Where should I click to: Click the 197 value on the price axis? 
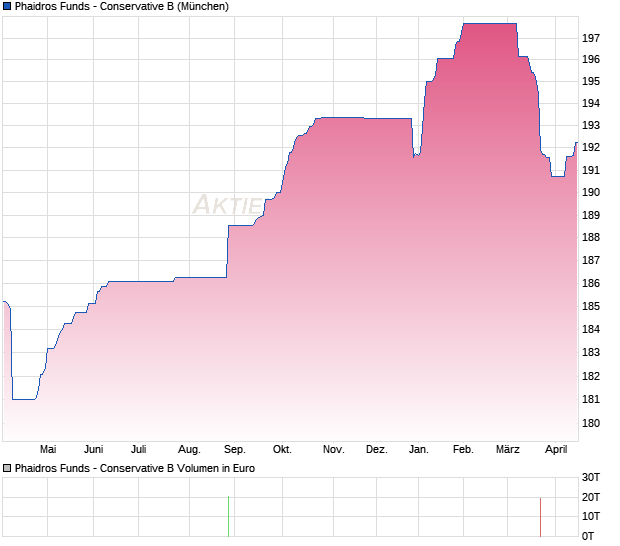pyautogui.click(x=590, y=38)
